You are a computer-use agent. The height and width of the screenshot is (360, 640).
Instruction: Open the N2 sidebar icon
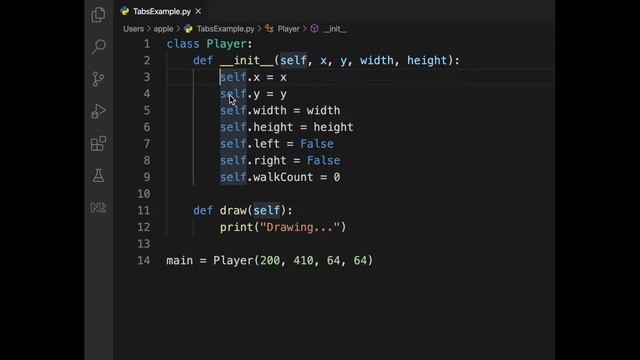98,207
